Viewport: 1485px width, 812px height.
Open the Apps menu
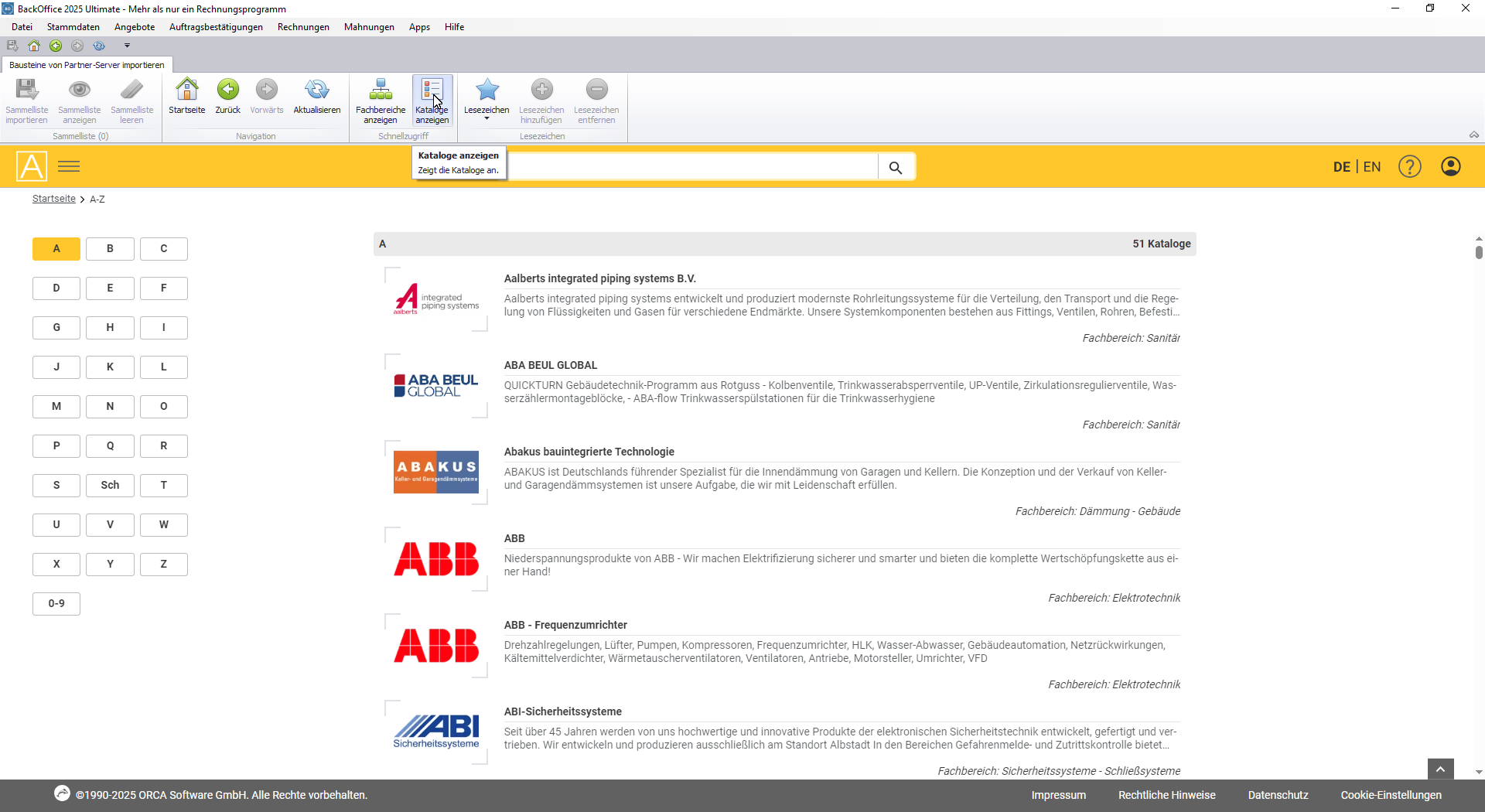(419, 27)
